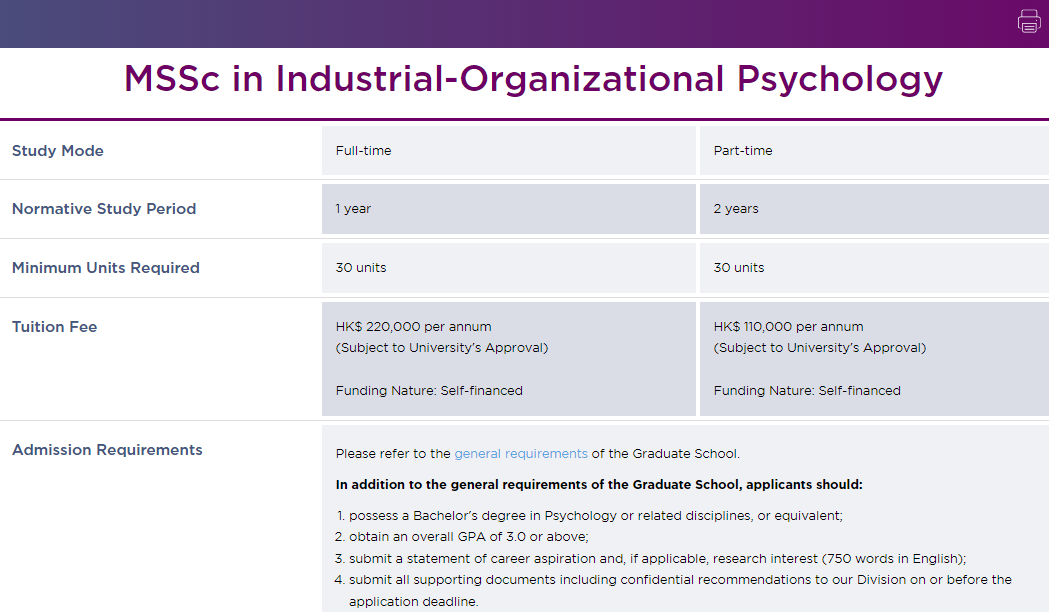Select the Minimum Units Required label
Image resolution: width=1049 pixels, height=612 pixels.
tap(106, 268)
